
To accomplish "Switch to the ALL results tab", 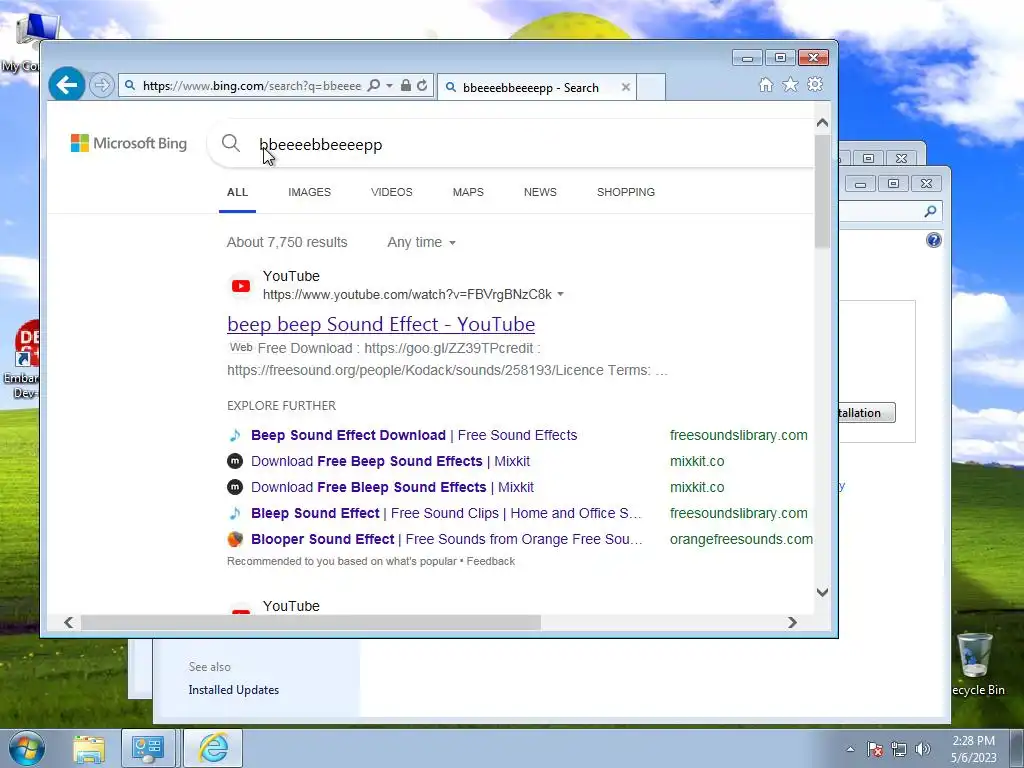I will coord(237,192).
